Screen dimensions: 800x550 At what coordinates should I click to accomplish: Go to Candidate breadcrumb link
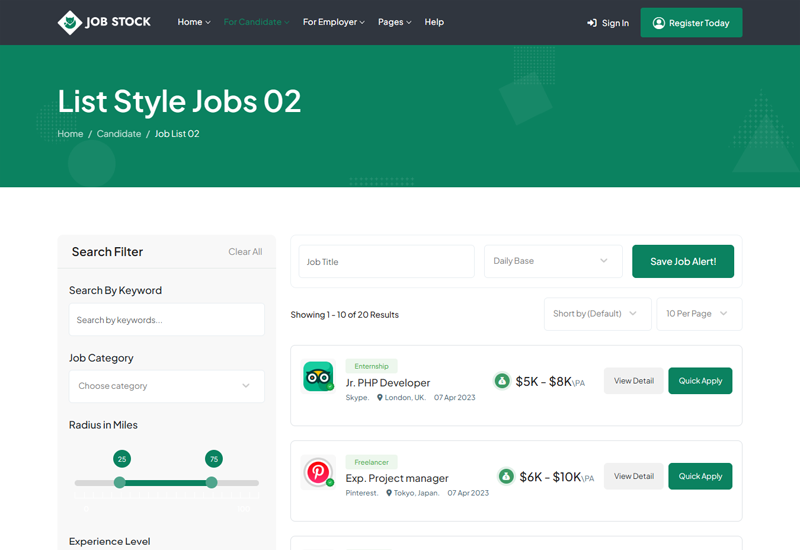click(x=119, y=134)
